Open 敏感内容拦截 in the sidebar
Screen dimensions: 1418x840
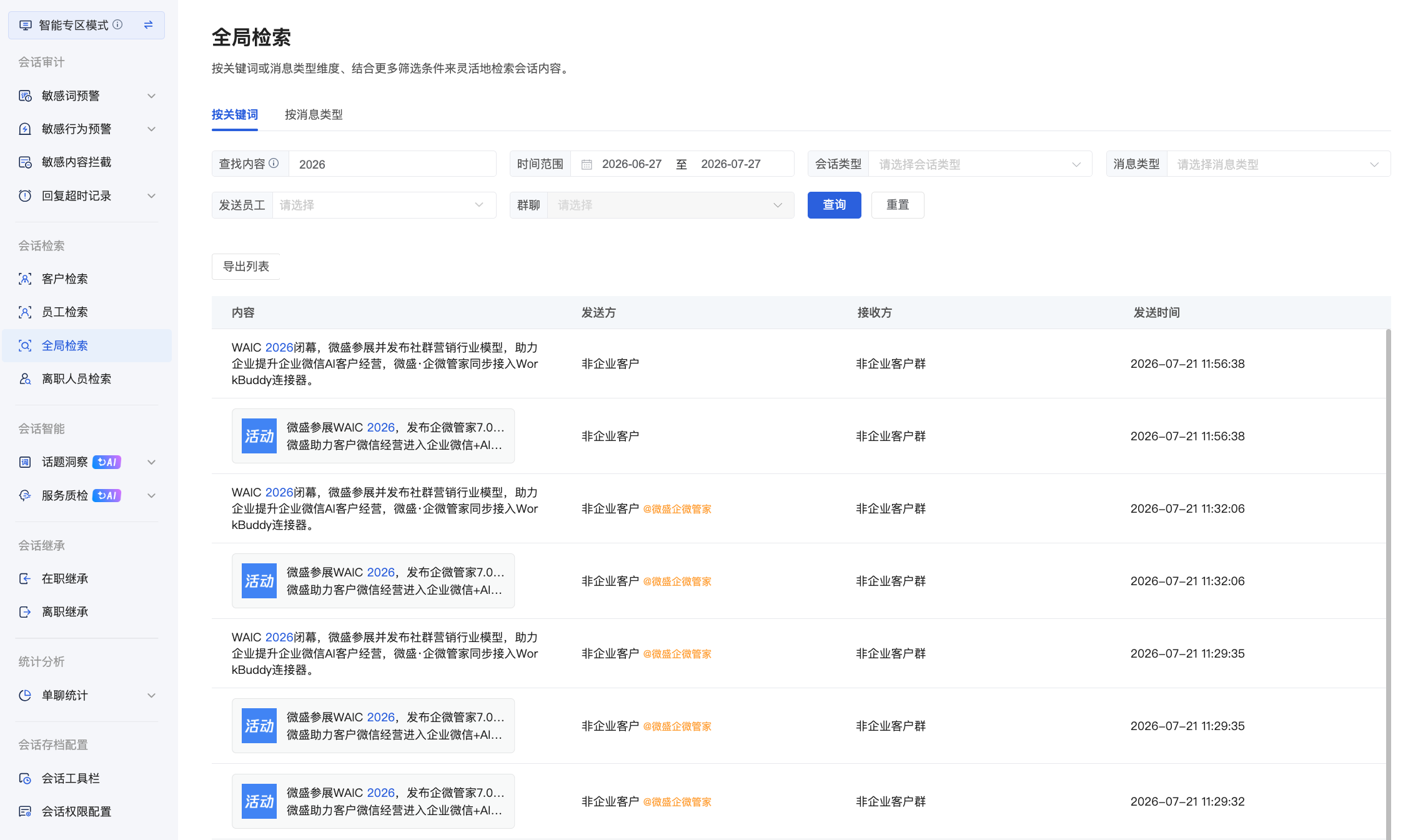(87, 162)
